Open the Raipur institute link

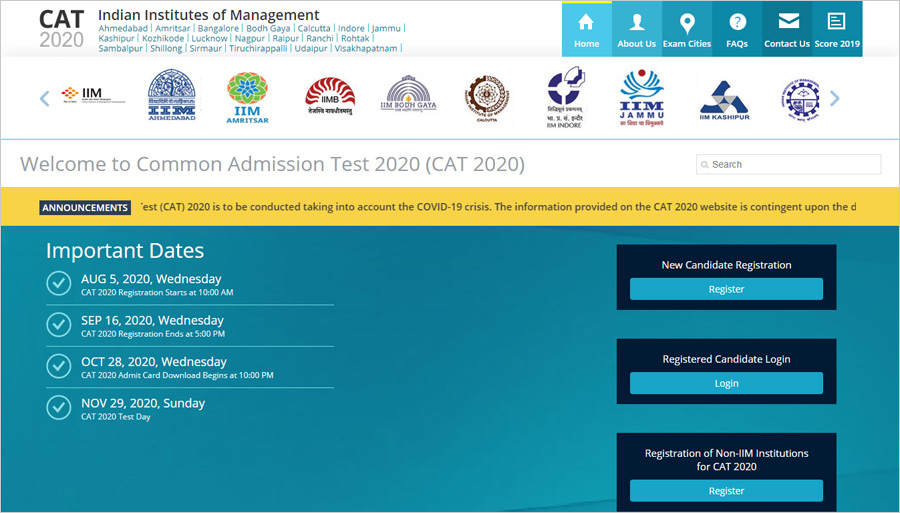285,38
